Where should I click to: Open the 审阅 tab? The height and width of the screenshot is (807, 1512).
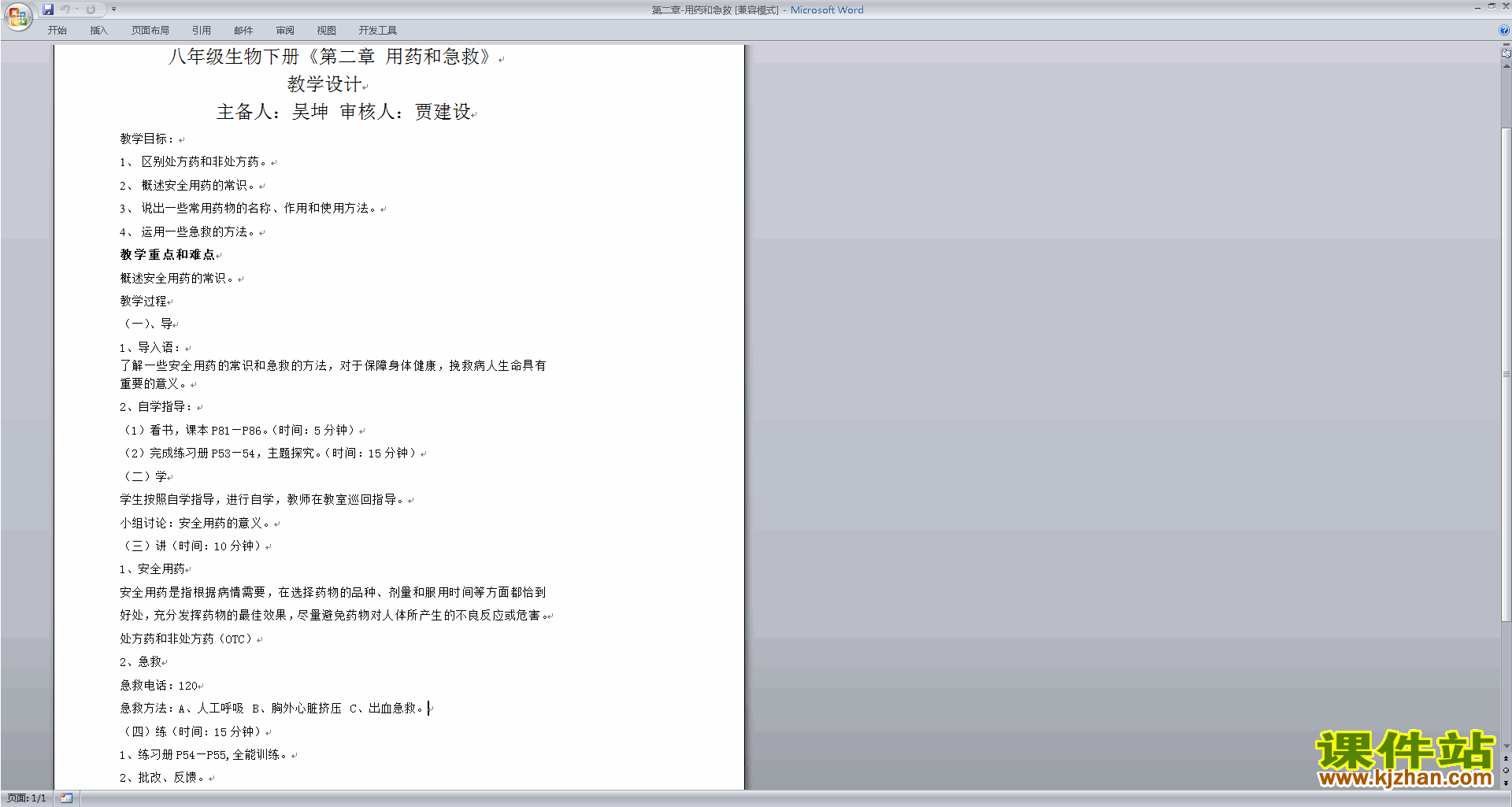tap(285, 31)
